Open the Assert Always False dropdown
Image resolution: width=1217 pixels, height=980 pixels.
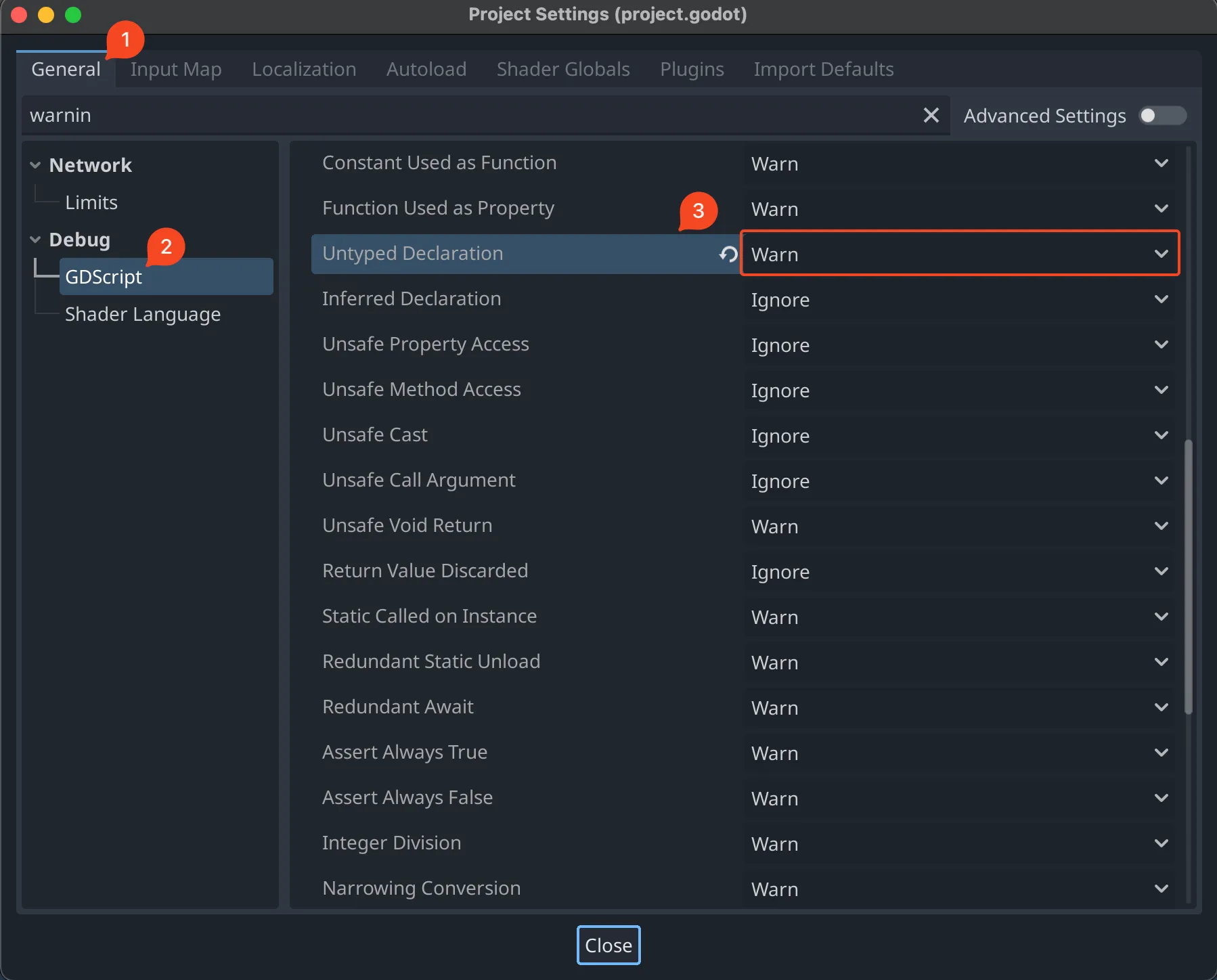[960, 798]
